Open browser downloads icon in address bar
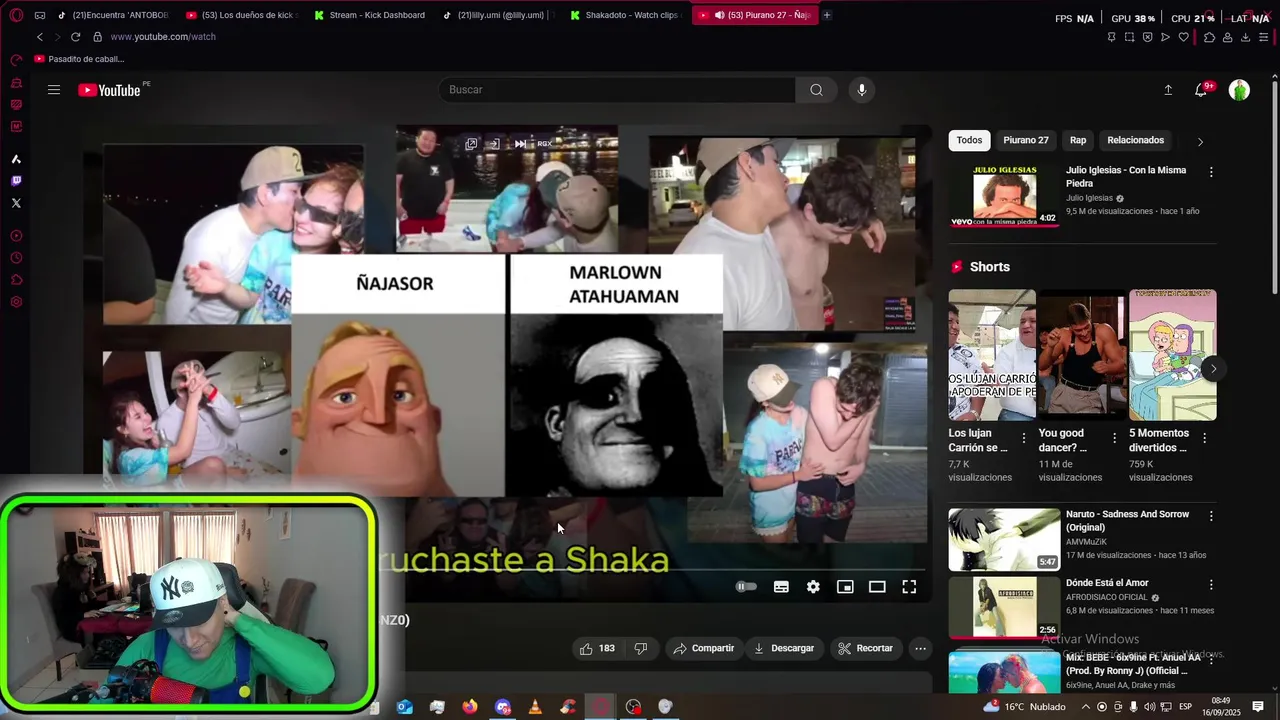This screenshot has width=1280, height=720. click(x=1245, y=37)
